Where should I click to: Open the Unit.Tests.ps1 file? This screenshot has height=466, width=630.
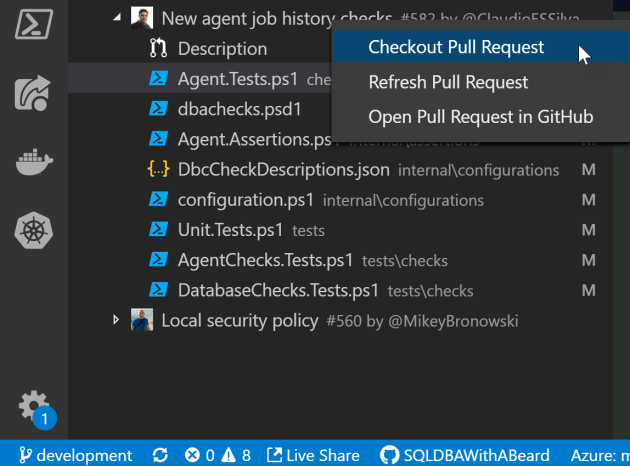coord(230,230)
